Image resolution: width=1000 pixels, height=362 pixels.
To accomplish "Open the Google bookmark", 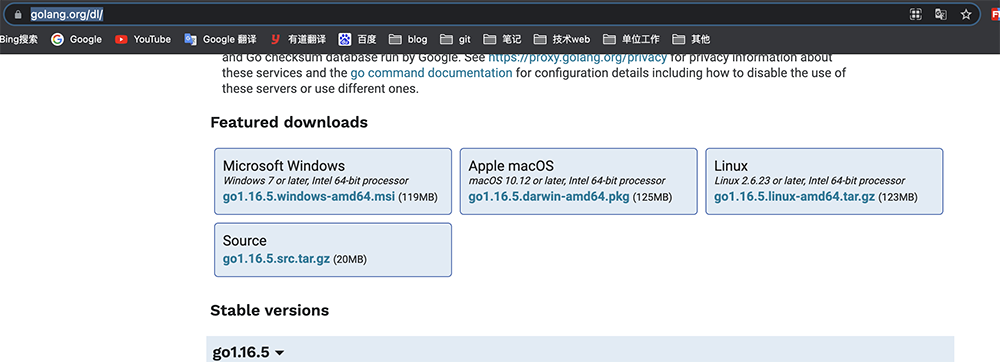I will pyautogui.click(x=77, y=40).
